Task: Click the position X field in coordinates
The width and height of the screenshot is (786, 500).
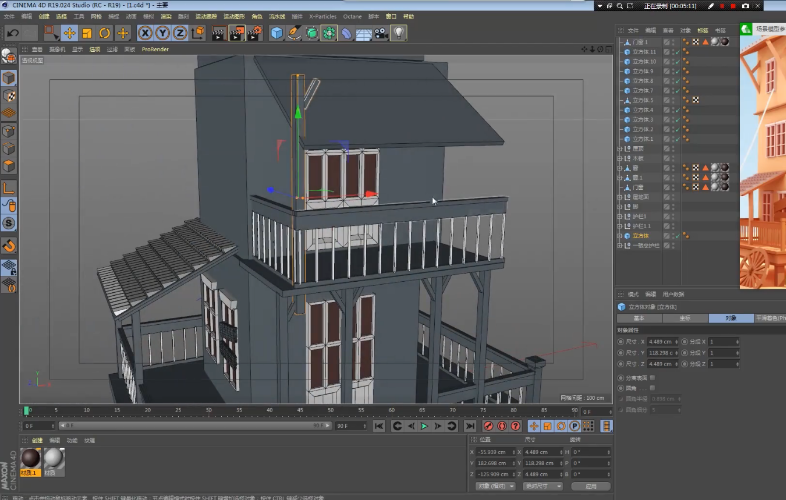Action: (x=495, y=452)
